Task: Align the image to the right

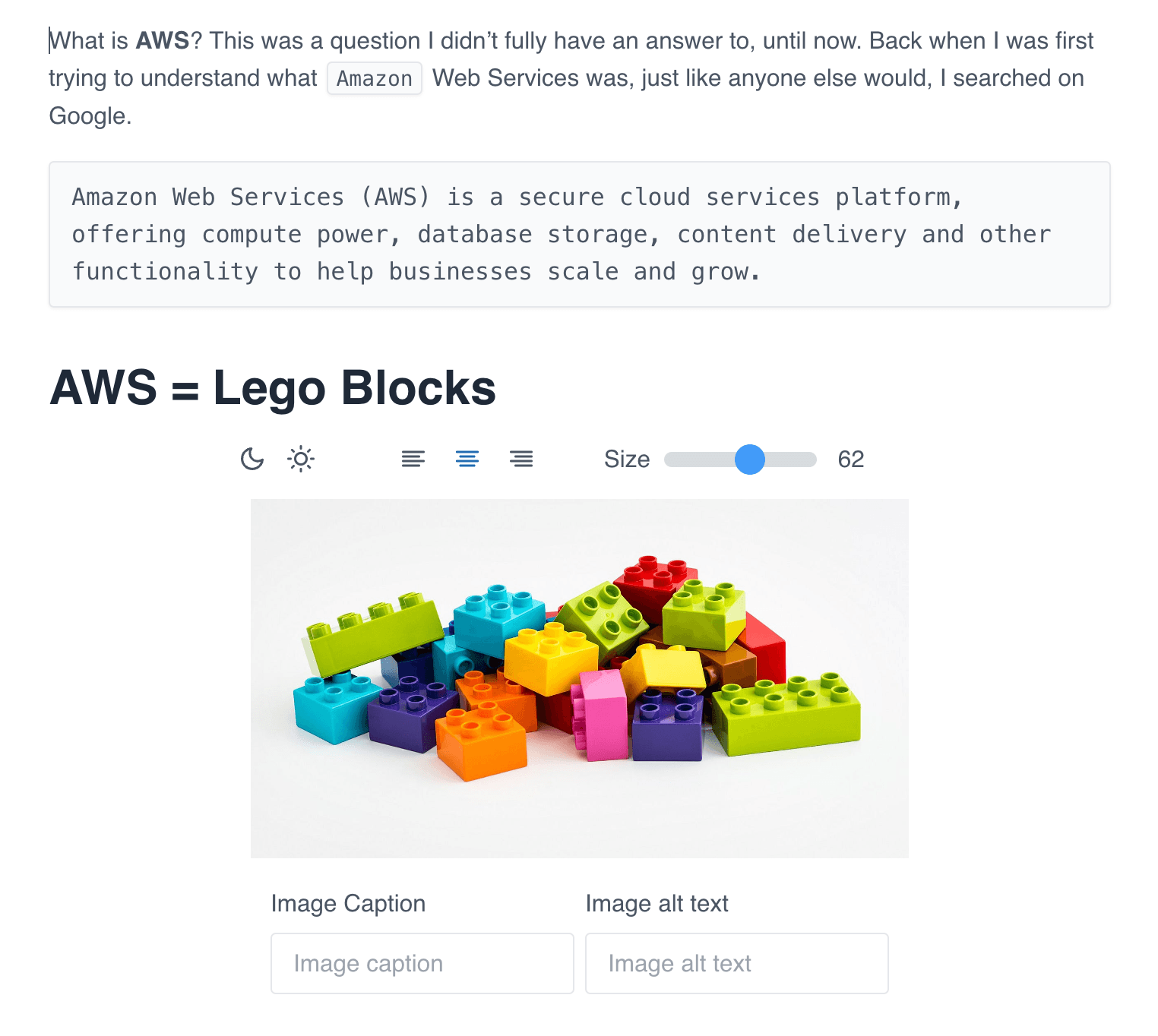Action: 521,459
